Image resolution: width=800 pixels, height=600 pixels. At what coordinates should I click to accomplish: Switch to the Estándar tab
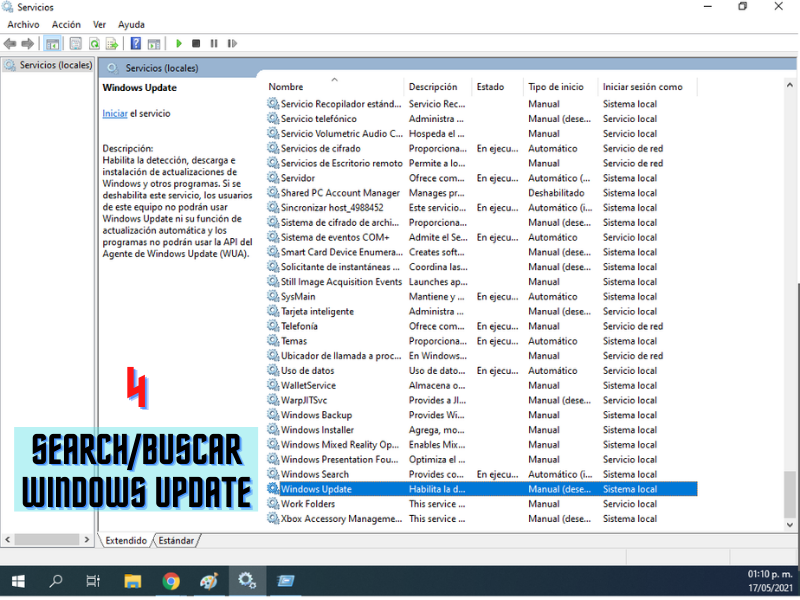coord(176,540)
